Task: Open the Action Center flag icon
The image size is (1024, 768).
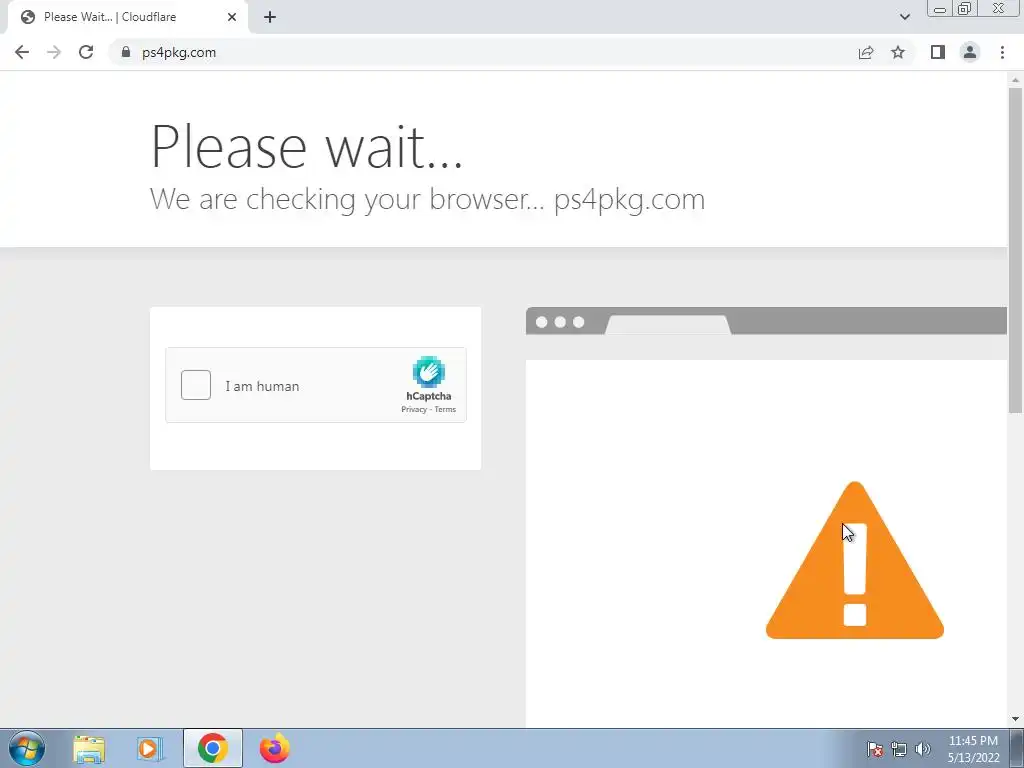Action: [x=875, y=749]
